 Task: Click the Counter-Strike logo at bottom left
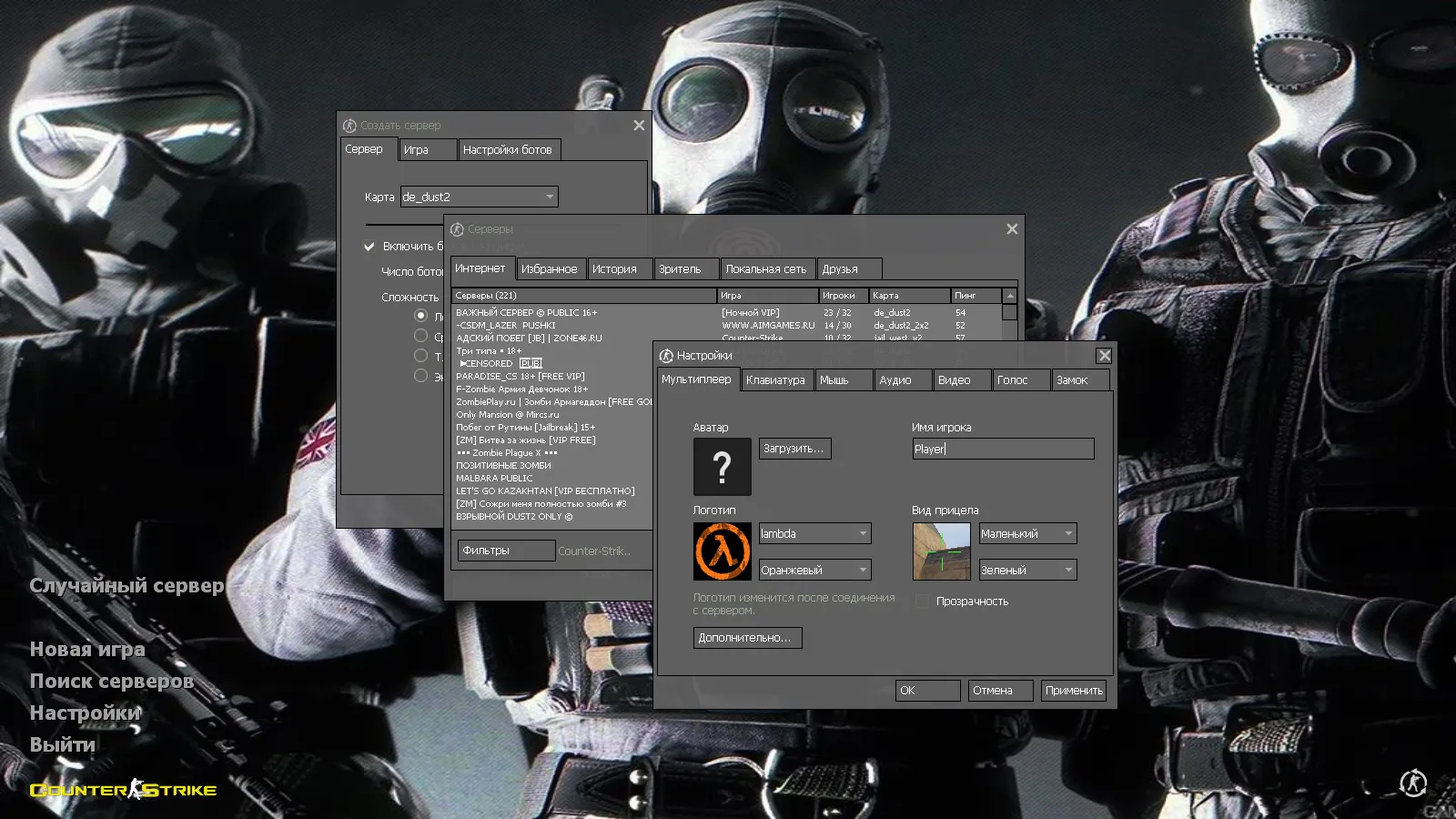(x=123, y=789)
